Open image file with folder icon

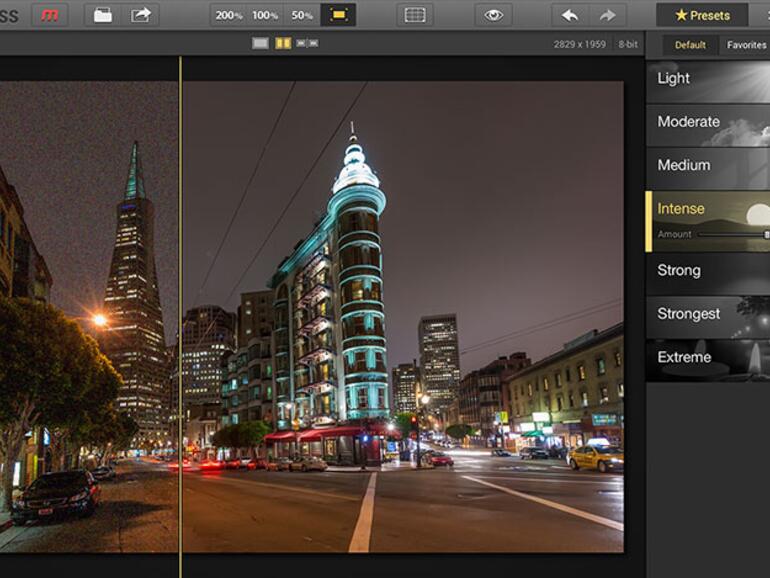click(x=102, y=15)
